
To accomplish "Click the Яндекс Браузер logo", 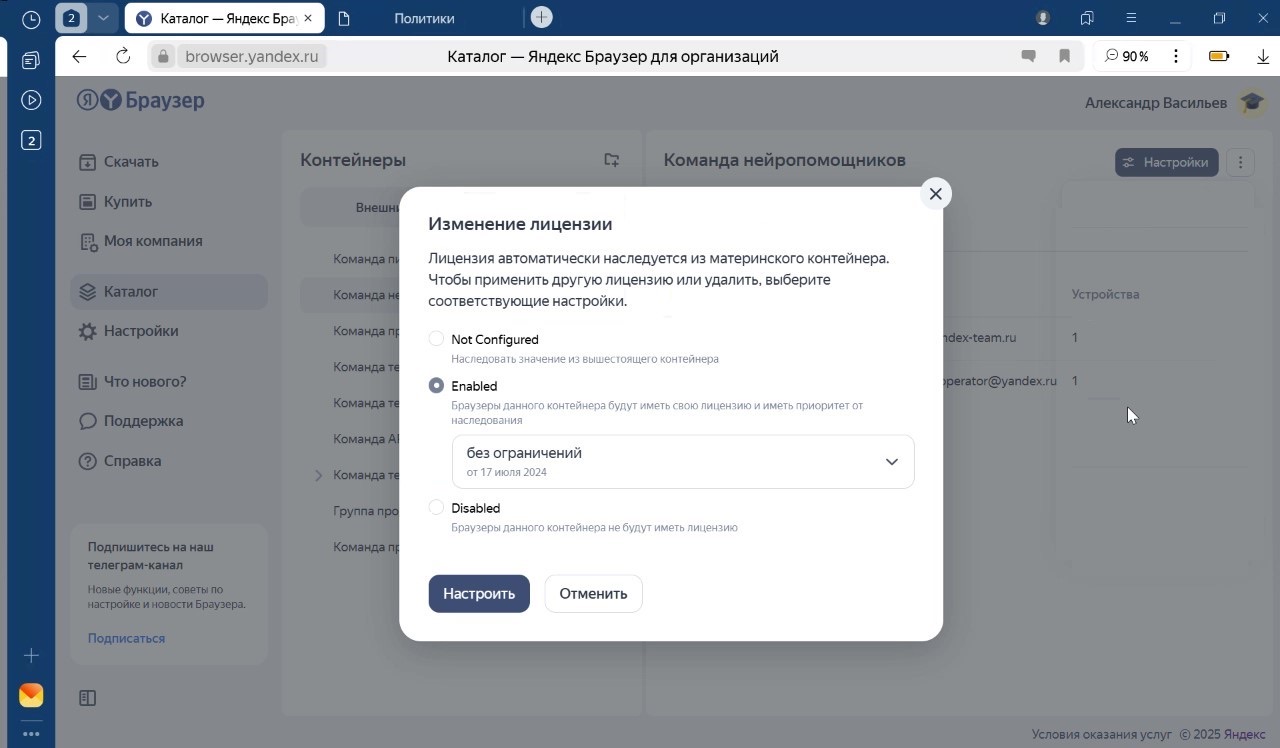I will pyautogui.click(x=141, y=100).
